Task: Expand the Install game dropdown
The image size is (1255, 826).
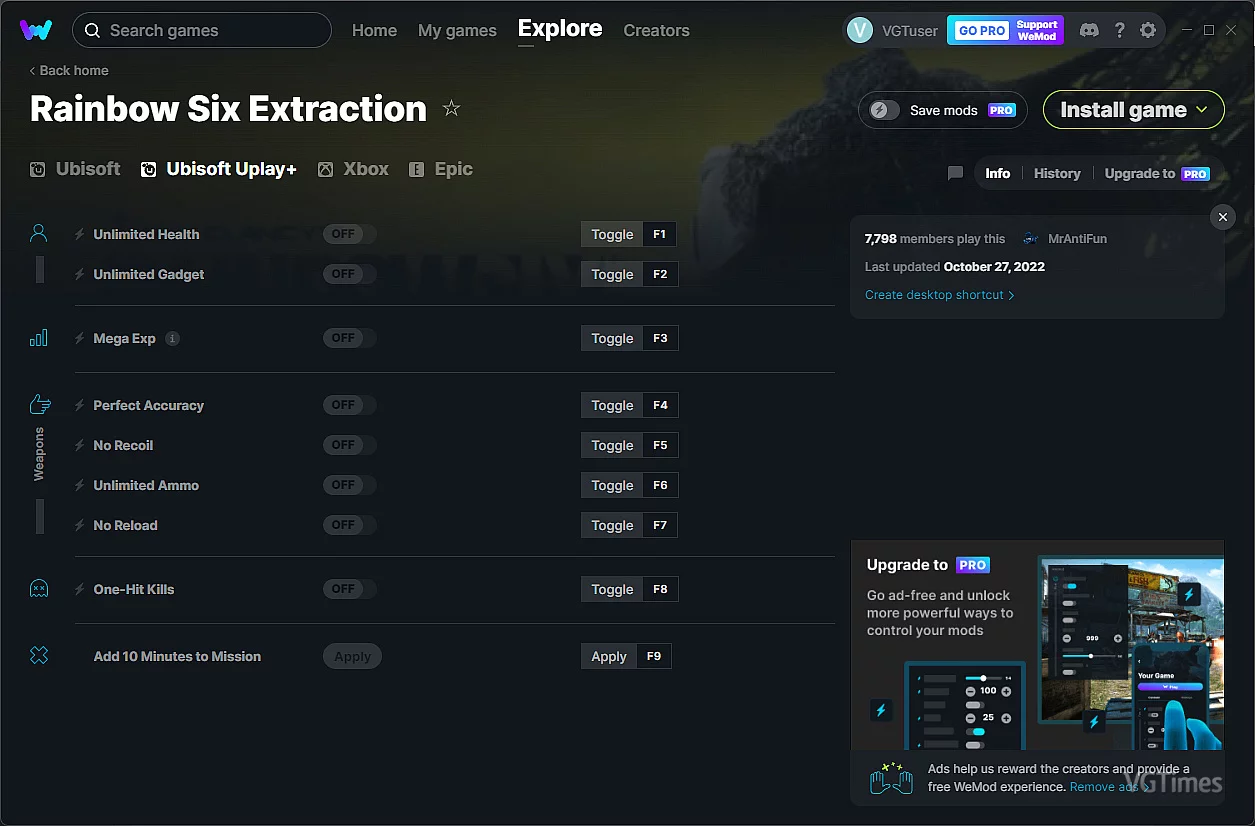Action: tap(1134, 110)
